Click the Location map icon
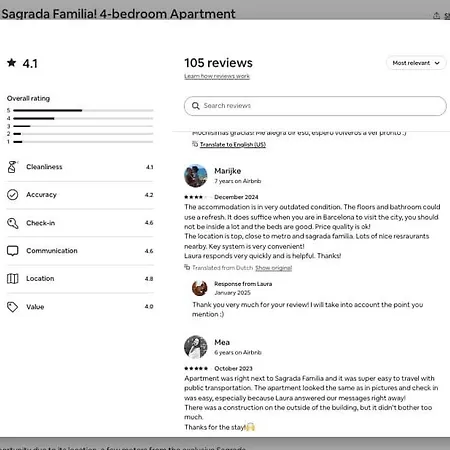 click(x=13, y=278)
